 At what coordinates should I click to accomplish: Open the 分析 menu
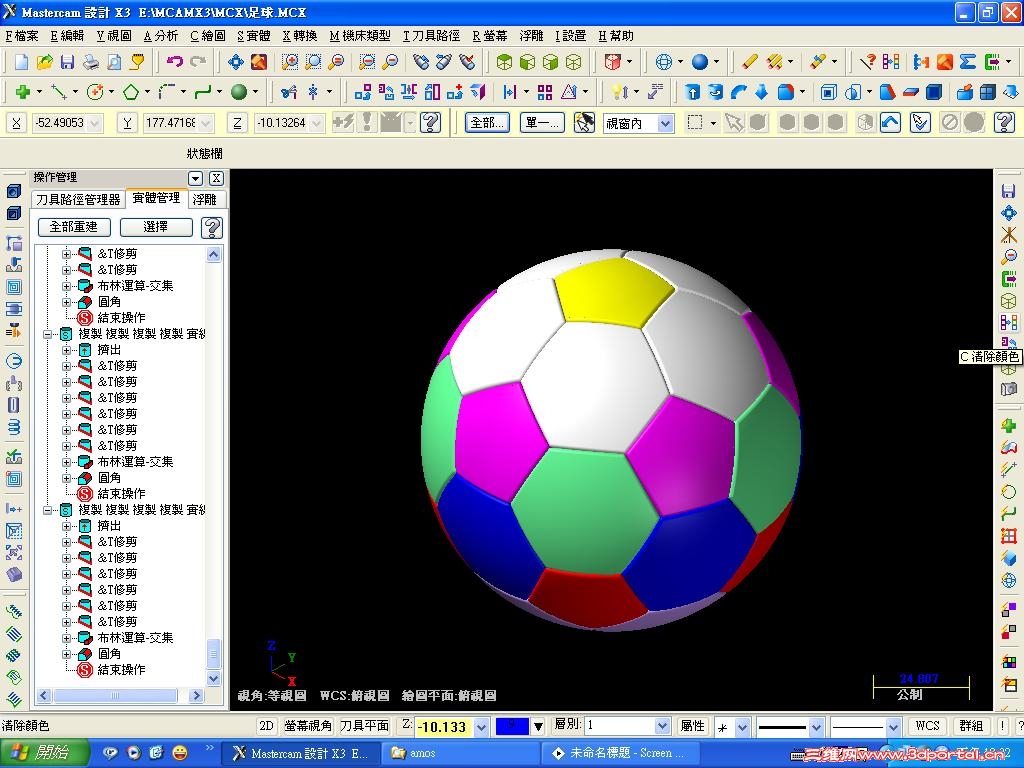tap(161, 36)
